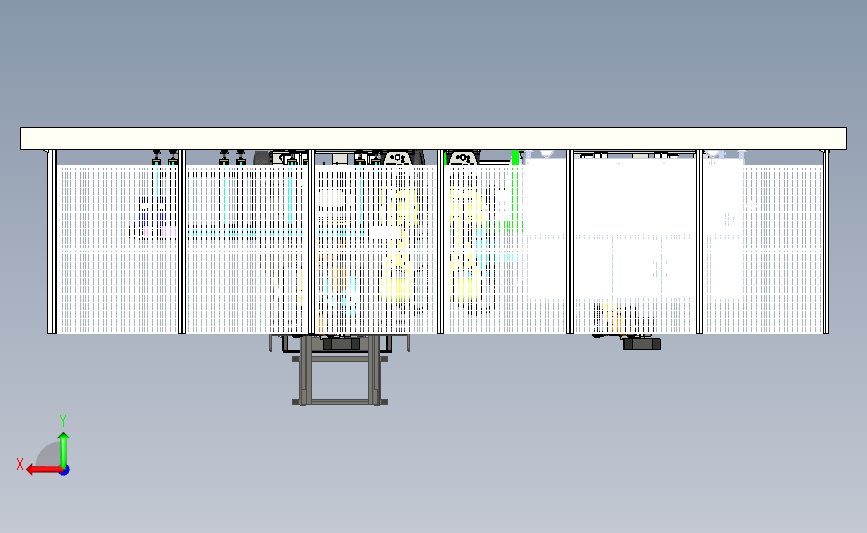Click the blue Z axis dot on the triad
867x533 pixels.
click(65, 471)
